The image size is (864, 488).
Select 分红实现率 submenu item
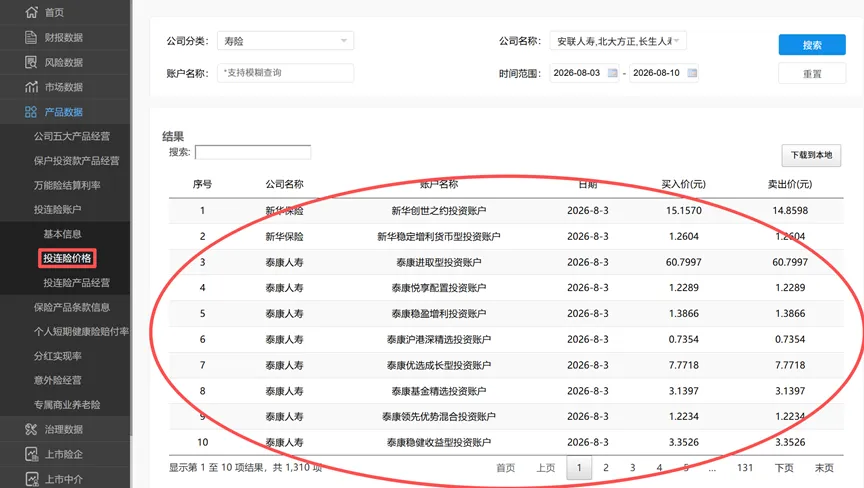tap(57, 356)
